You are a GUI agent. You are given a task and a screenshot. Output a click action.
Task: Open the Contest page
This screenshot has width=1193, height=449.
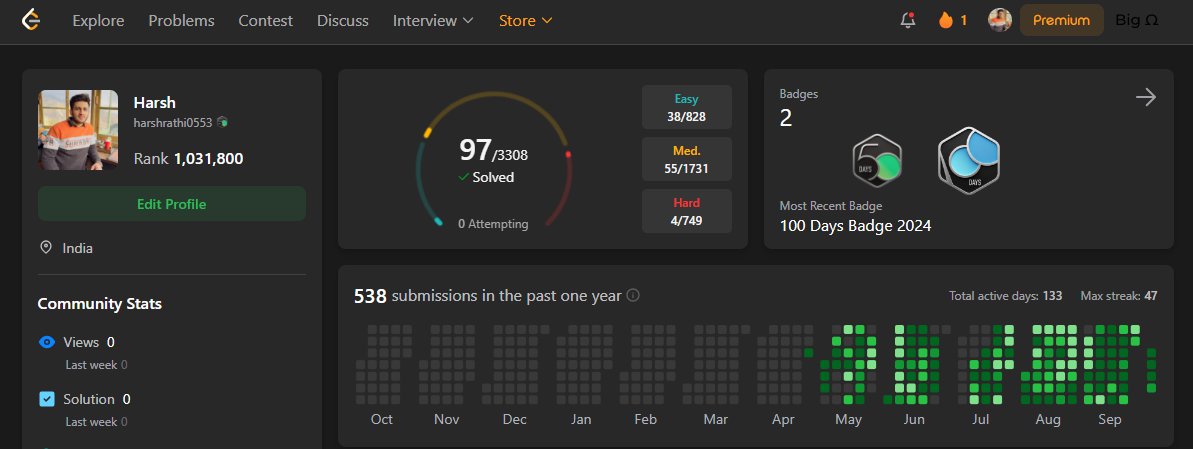(266, 21)
